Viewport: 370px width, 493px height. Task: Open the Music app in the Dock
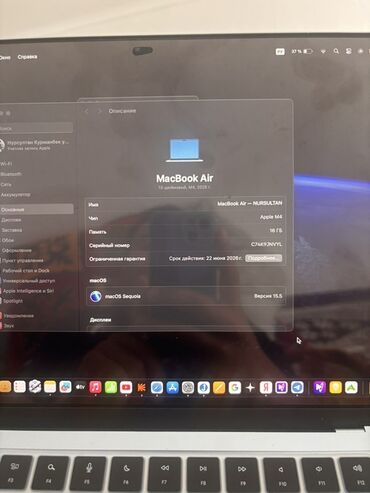coord(95,387)
